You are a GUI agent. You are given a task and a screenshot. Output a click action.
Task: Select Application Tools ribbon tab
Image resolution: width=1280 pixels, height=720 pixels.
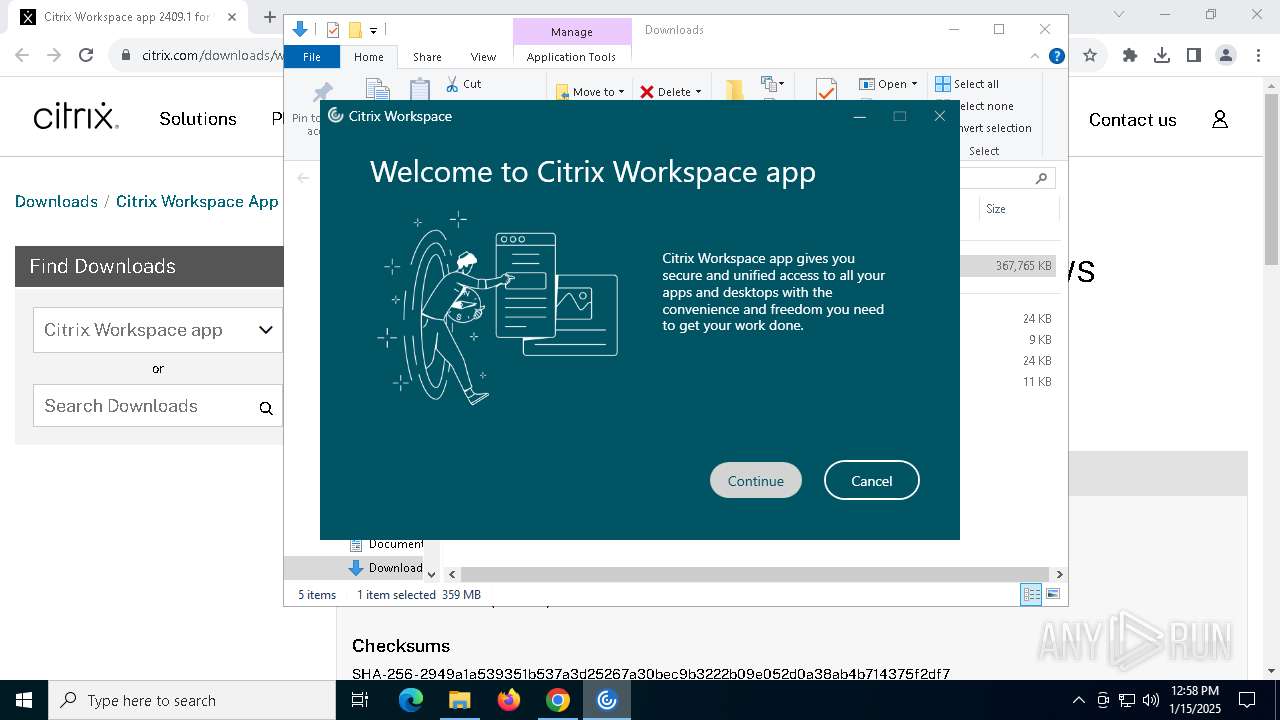coord(571,57)
